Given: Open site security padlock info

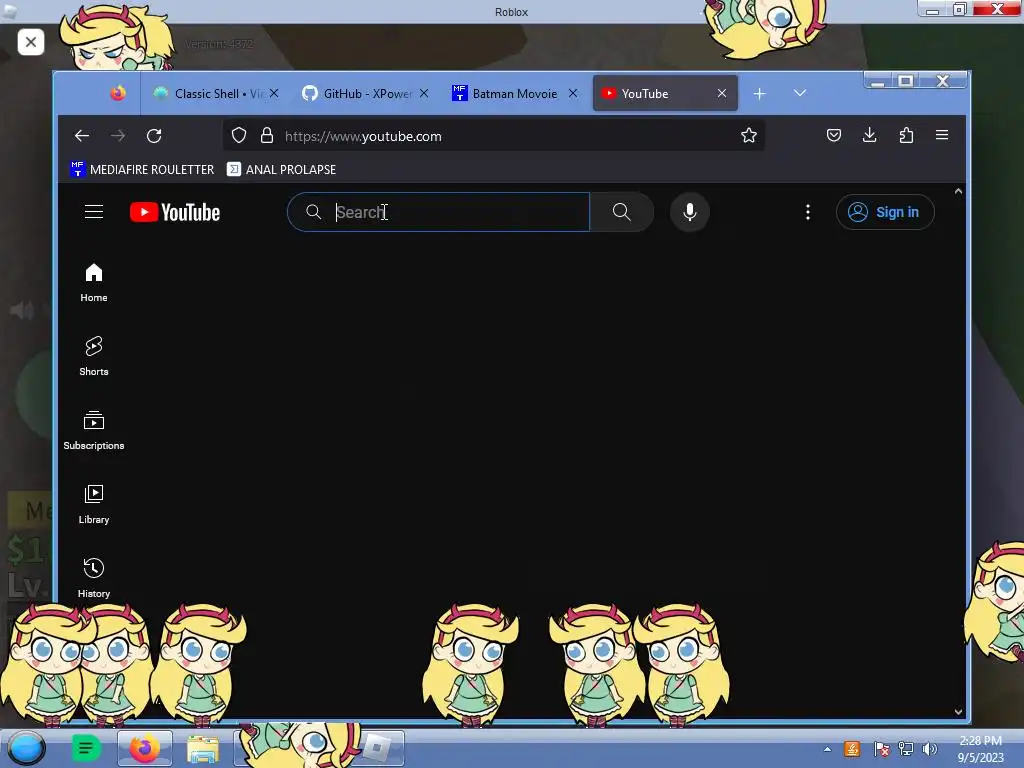Looking at the screenshot, I should (266, 136).
